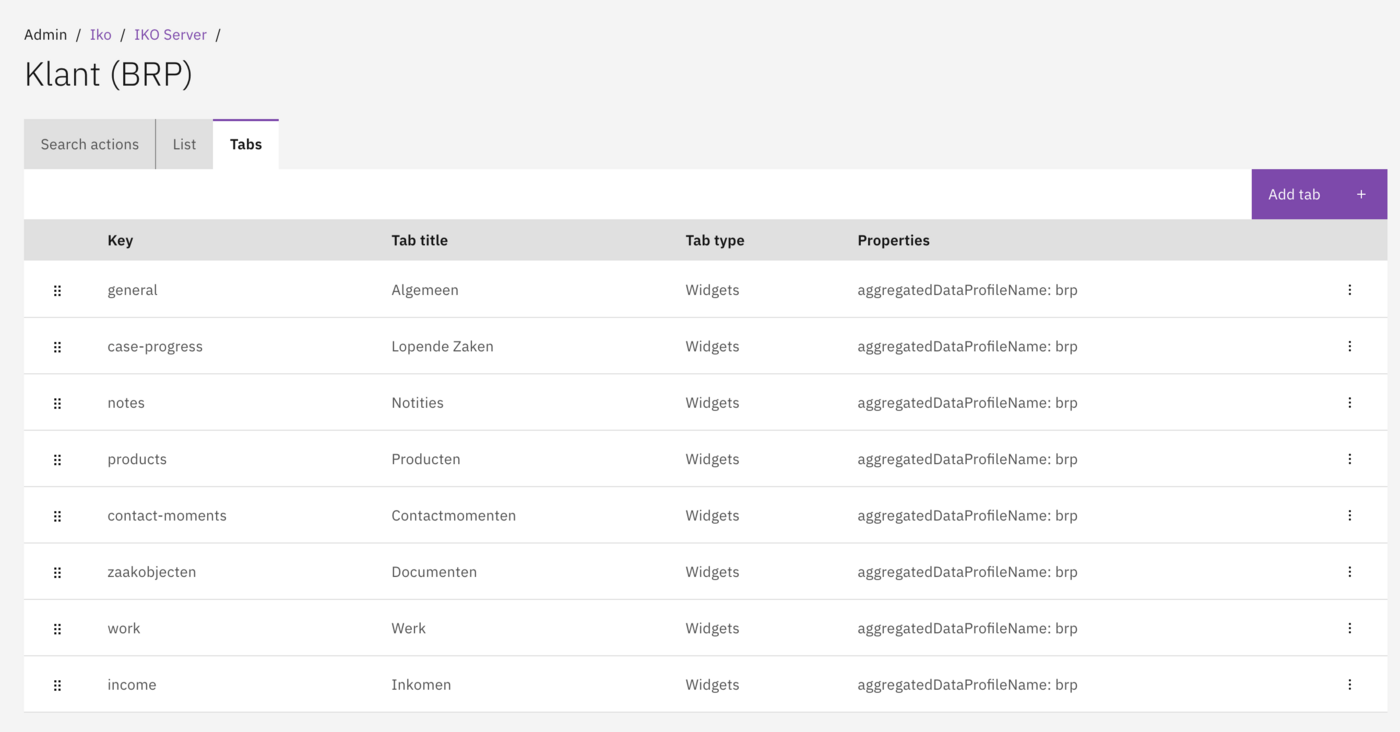The height and width of the screenshot is (732, 1400).
Task: Open the overflow menu for the notes row
Action: click(1349, 403)
